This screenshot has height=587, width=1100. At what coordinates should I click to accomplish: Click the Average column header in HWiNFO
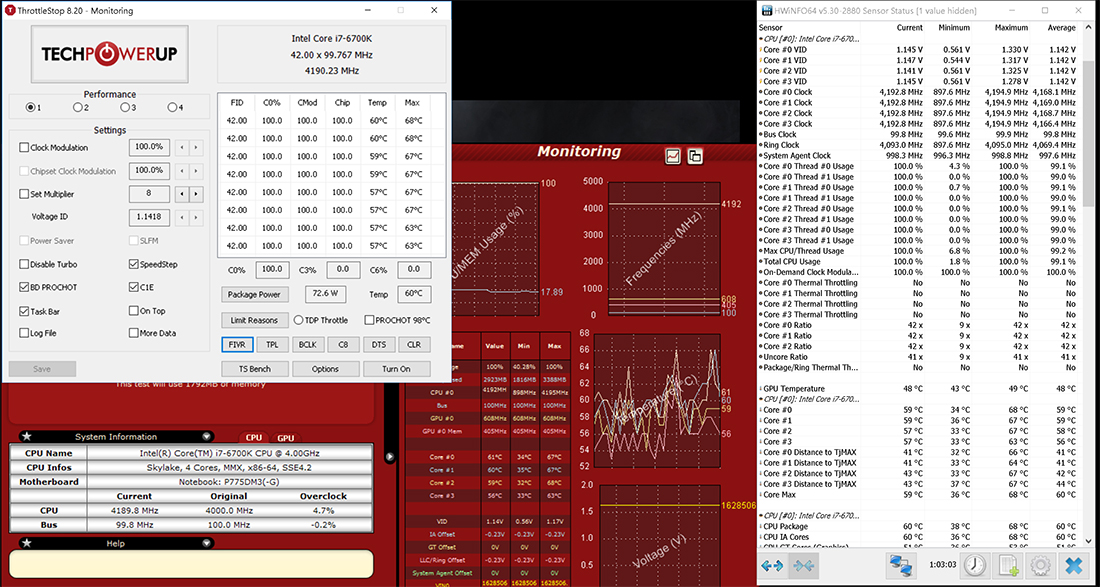[1061, 27]
